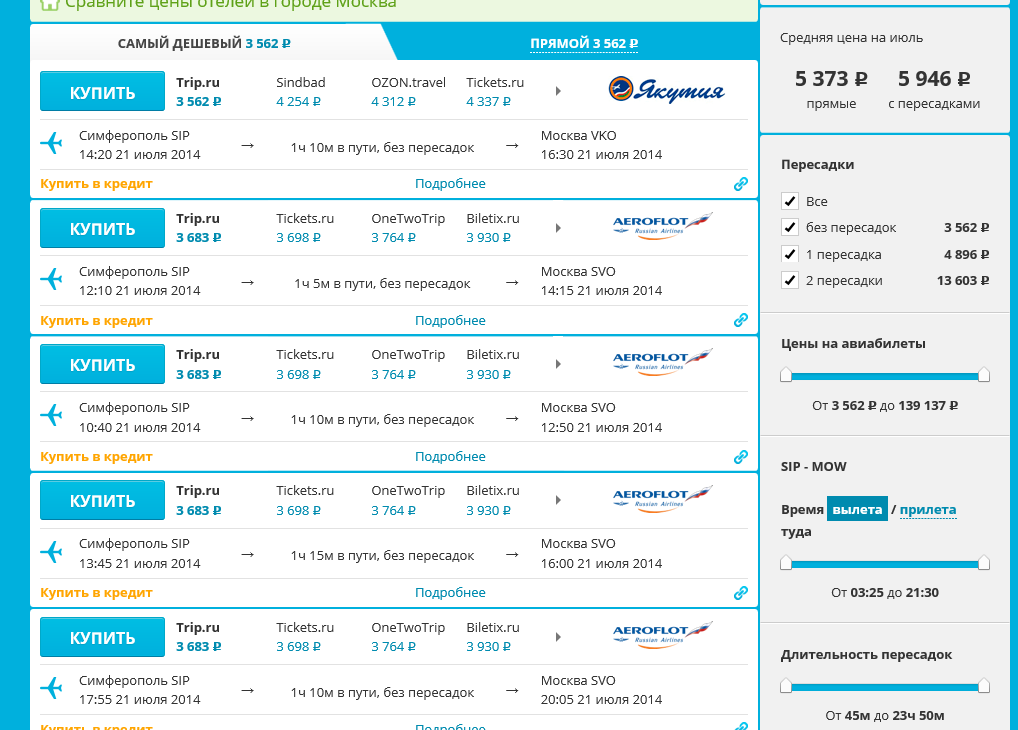Click the Yakutia airline logo

coord(666,91)
